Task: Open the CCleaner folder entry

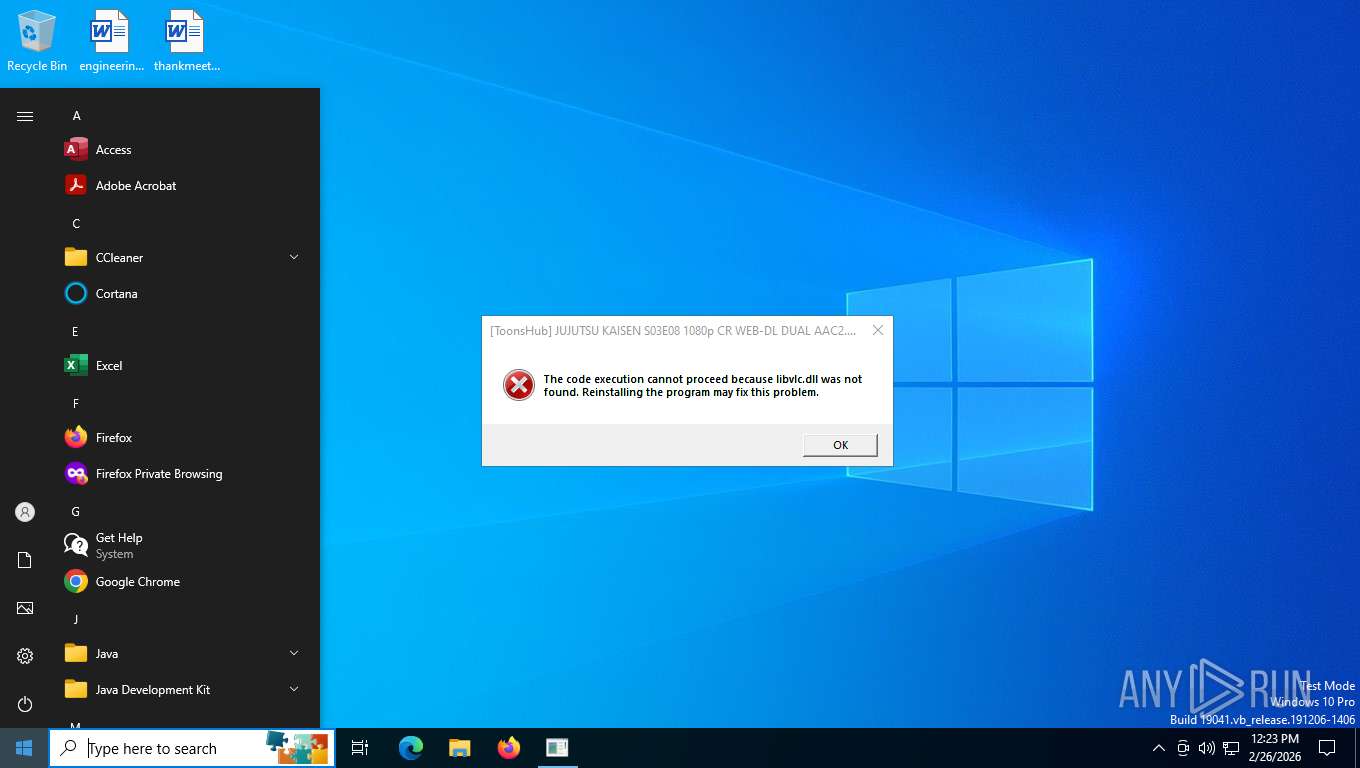Action: click(x=185, y=258)
